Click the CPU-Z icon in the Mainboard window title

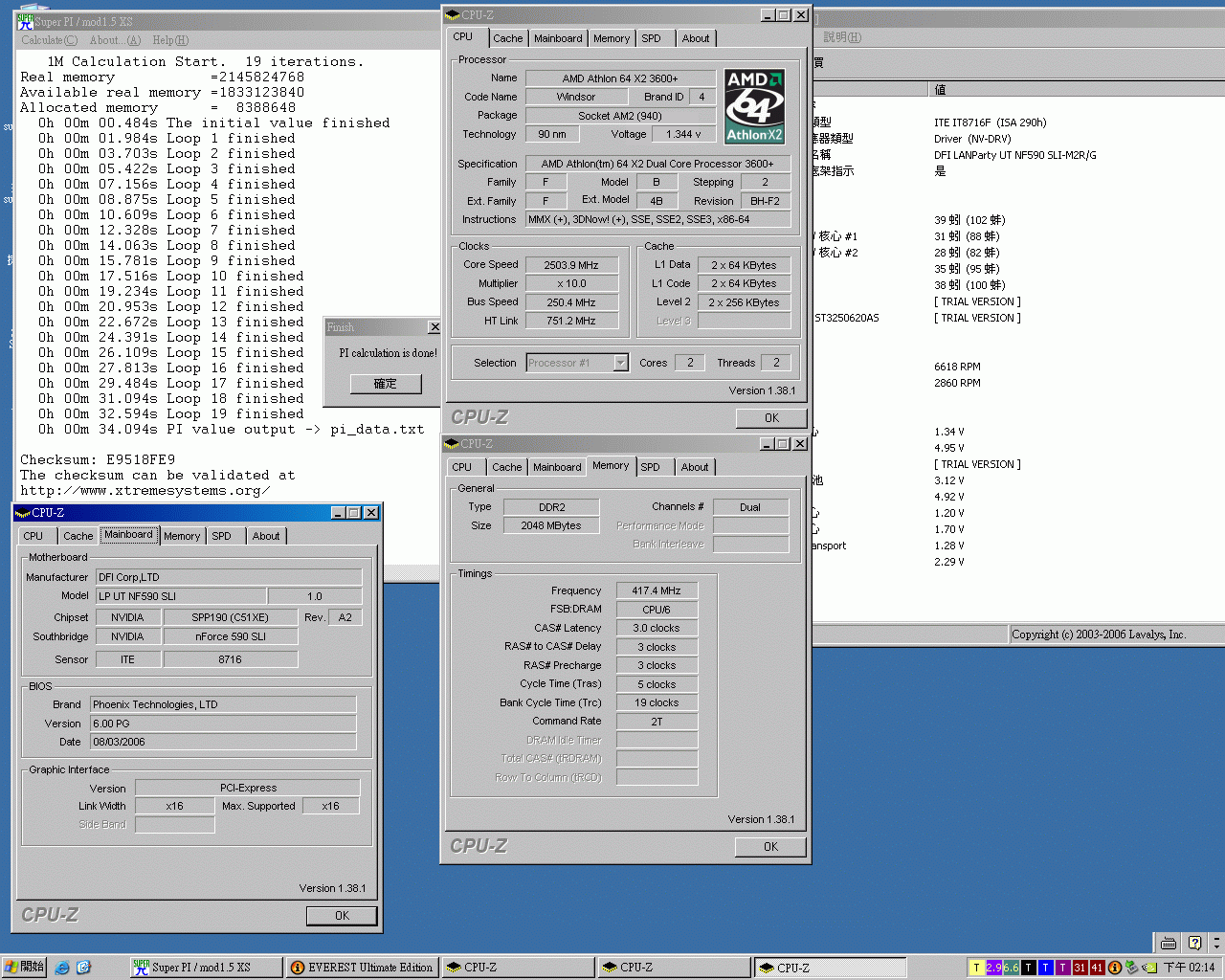pos(23,513)
